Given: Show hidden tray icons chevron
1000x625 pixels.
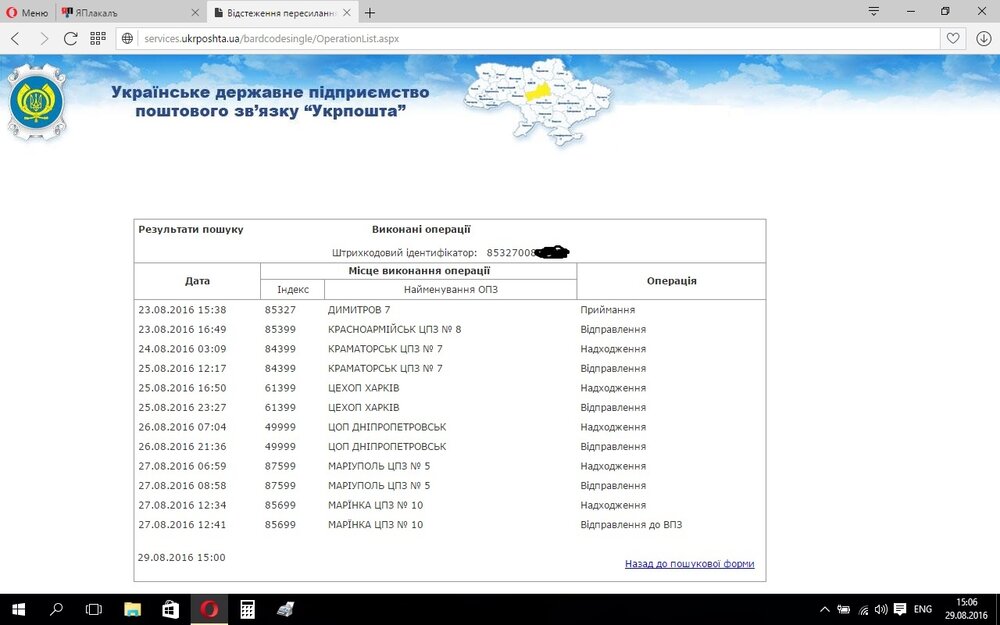Looking at the screenshot, I should pyautogui.click(x=825, y=610).
